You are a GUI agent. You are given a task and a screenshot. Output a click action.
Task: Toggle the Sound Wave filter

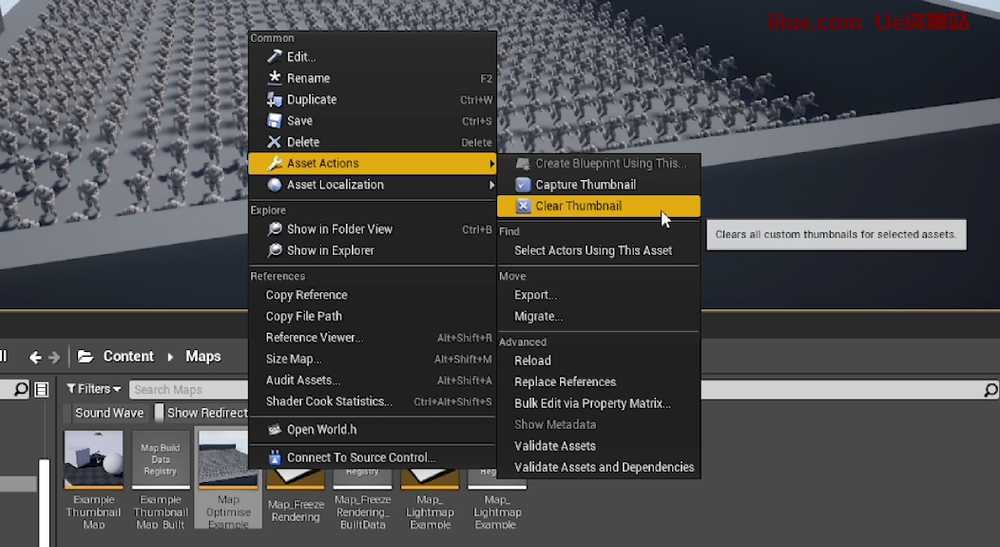click(109, 413)
